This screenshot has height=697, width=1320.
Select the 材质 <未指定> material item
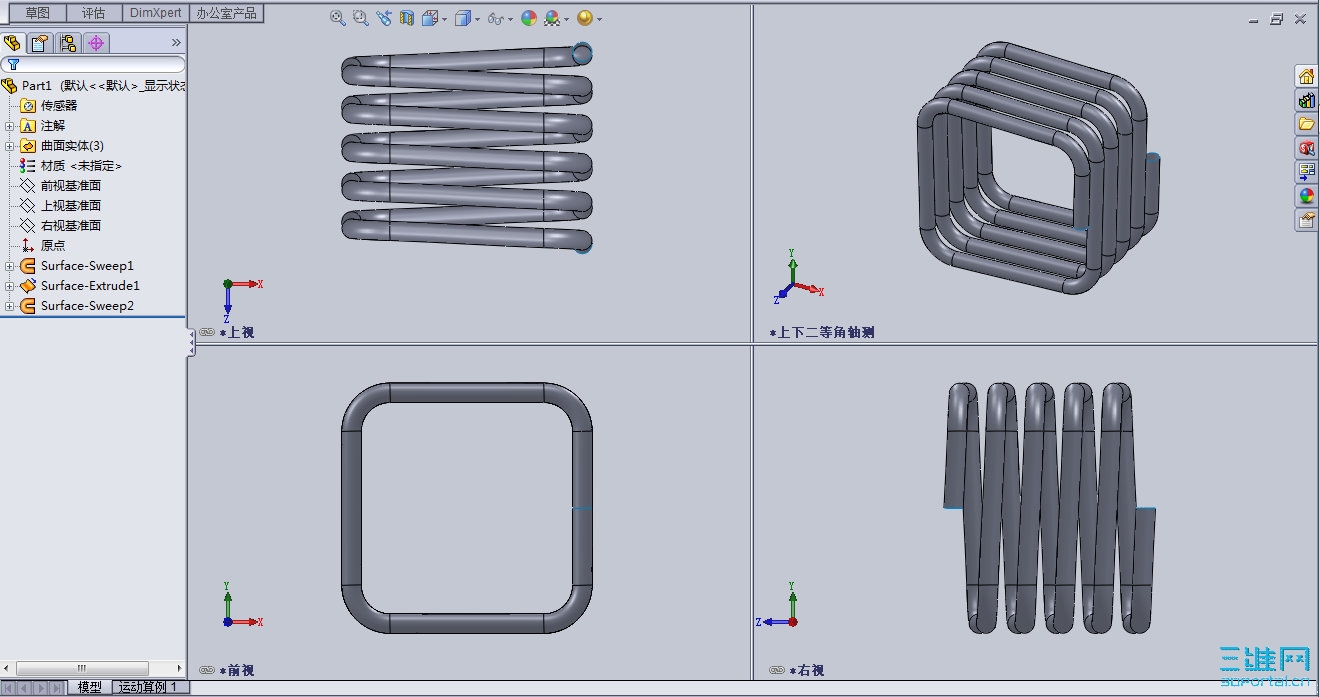click(71, 166)
